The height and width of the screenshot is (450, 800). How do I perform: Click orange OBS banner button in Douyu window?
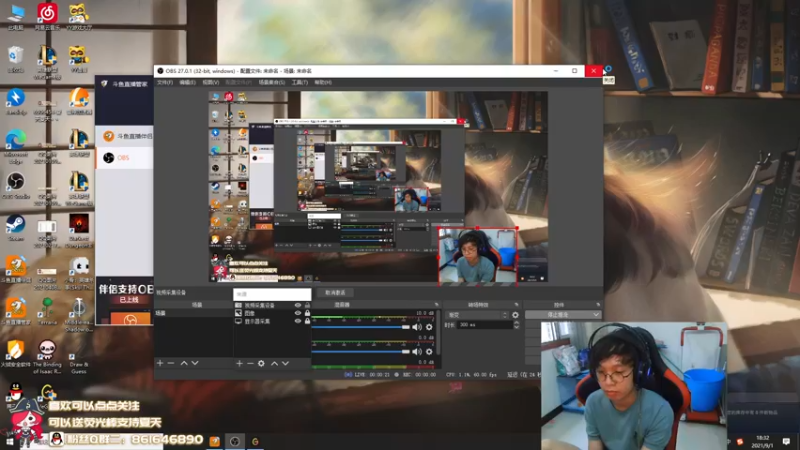click(x=130, y=319)
